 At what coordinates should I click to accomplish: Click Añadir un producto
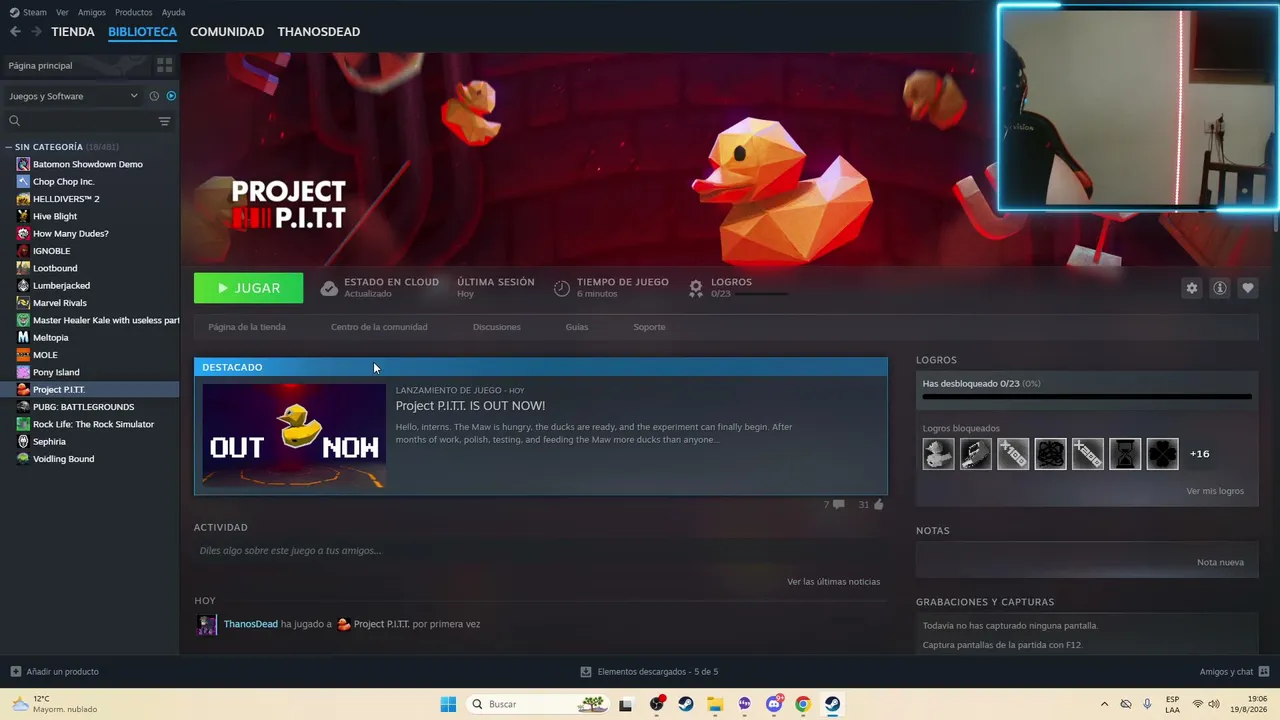[55, 672]
